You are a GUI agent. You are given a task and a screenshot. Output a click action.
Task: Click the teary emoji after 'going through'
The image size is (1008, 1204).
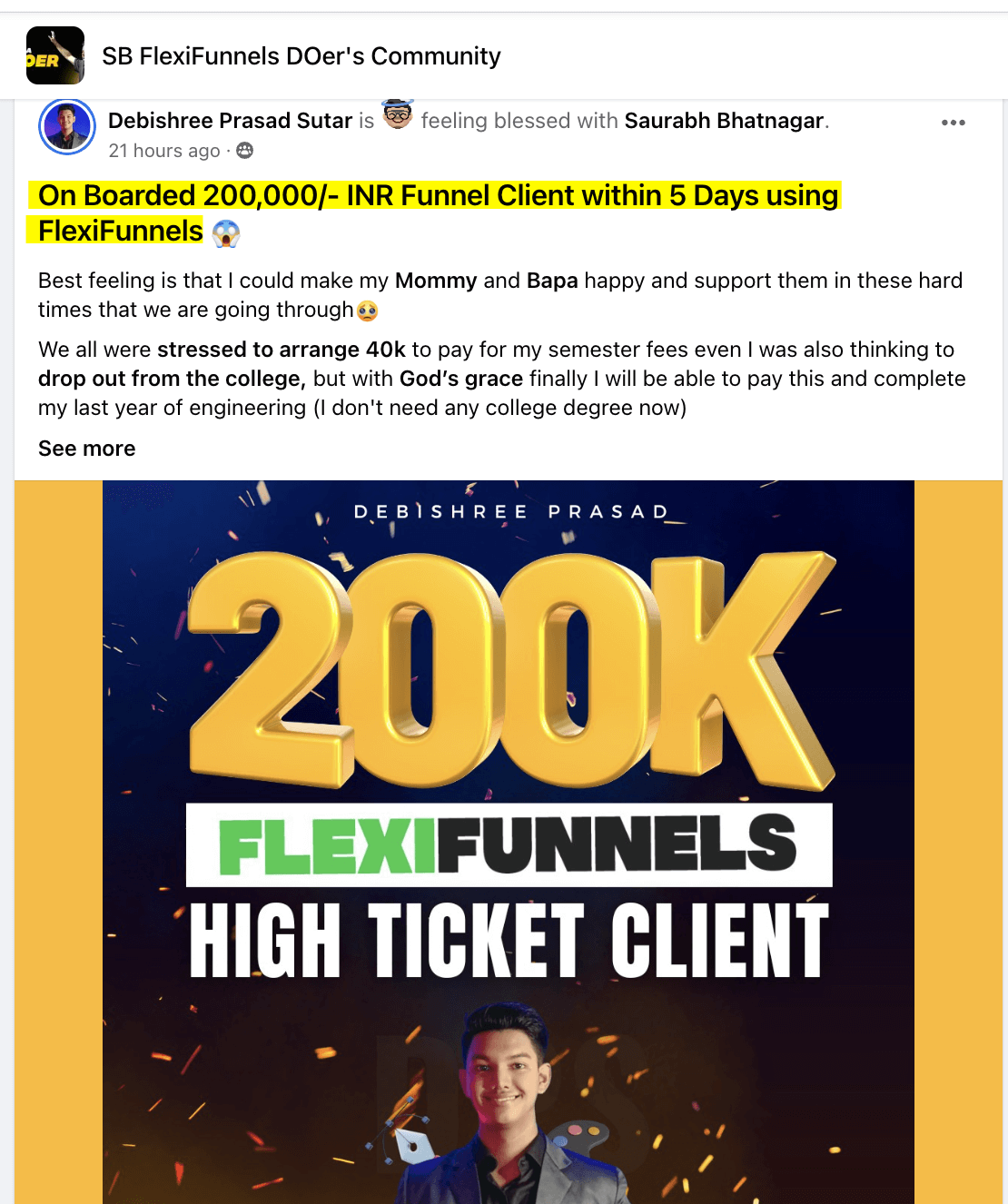pos(367,311)
